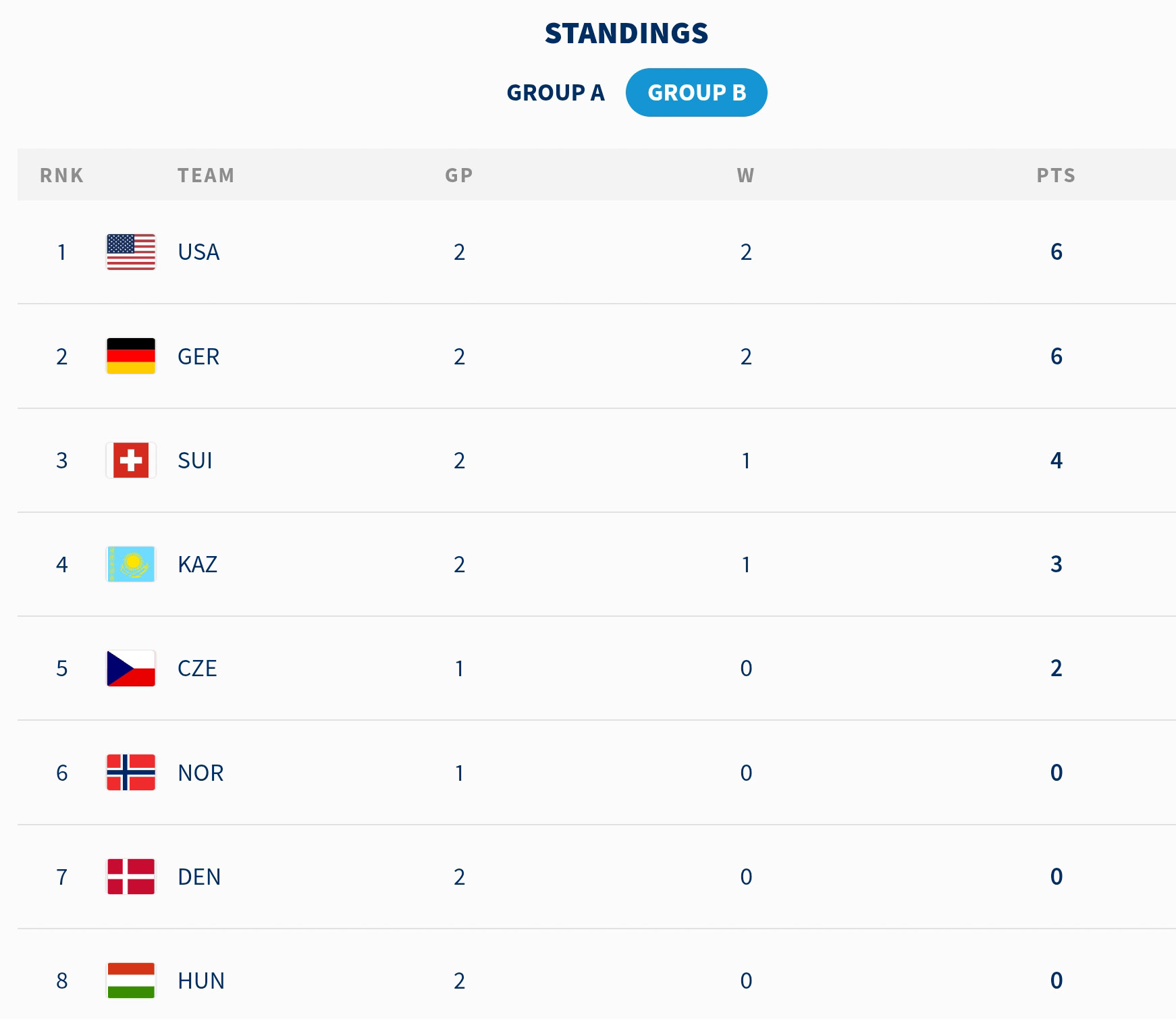
Task: Click the USA flag icon
Action: 131,252
